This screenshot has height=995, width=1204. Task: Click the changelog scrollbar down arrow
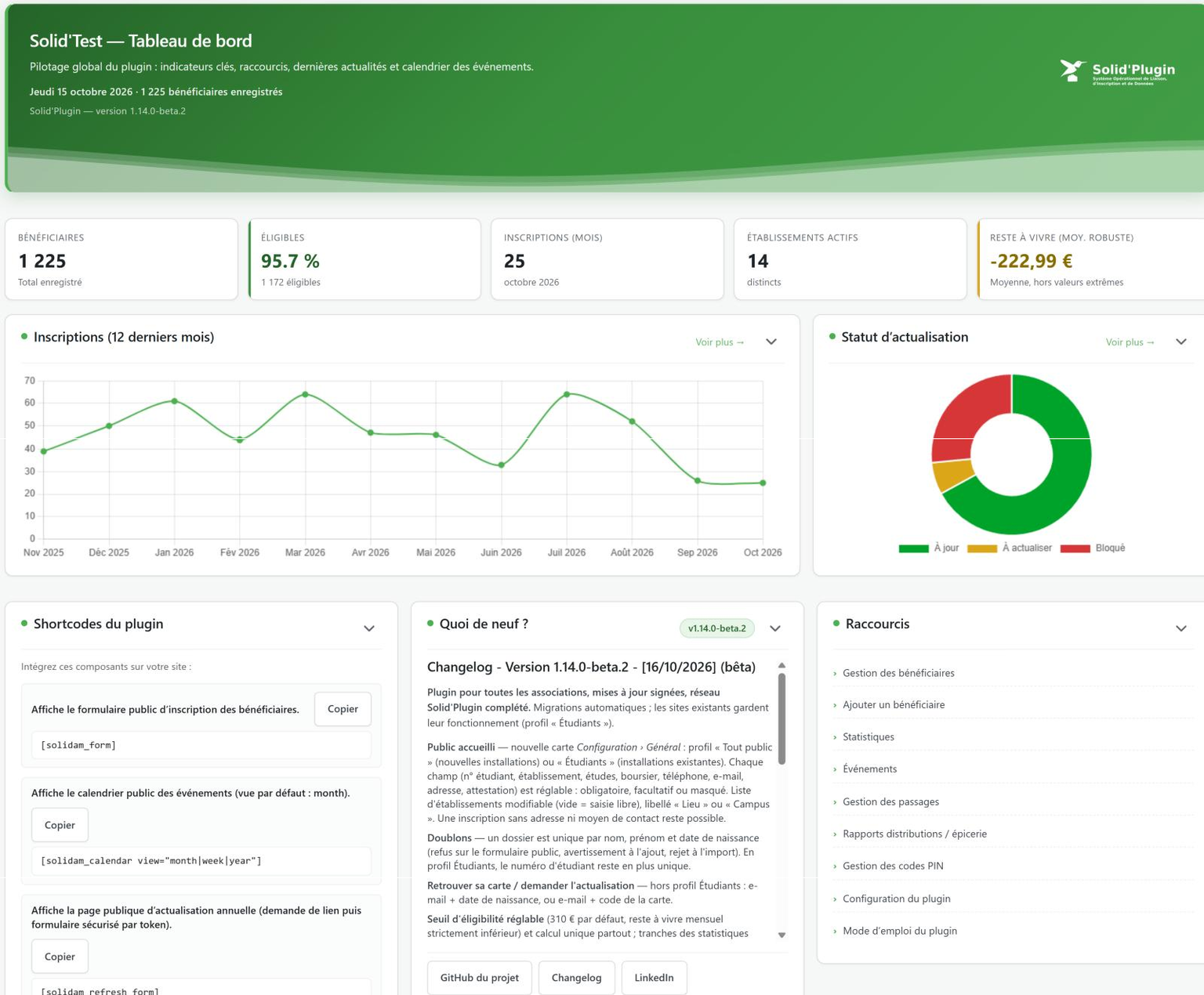point(782,935)
